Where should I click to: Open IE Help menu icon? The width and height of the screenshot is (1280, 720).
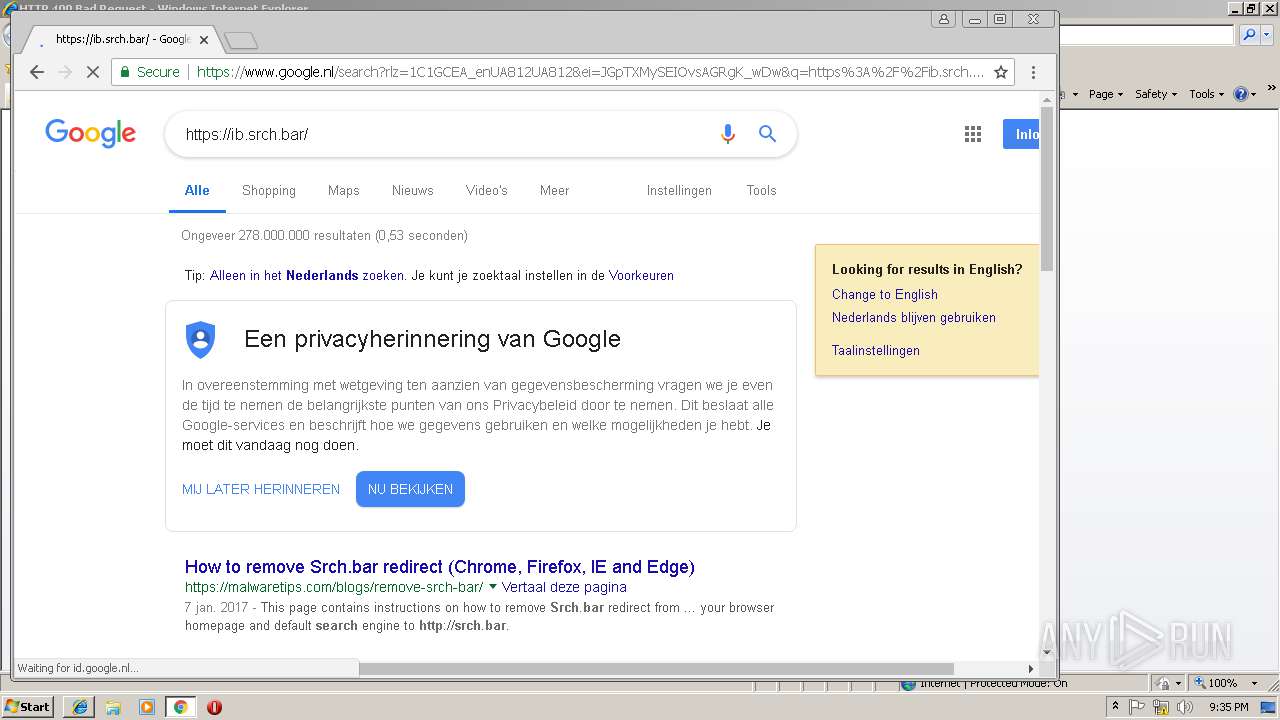(x=1244, y=94)
